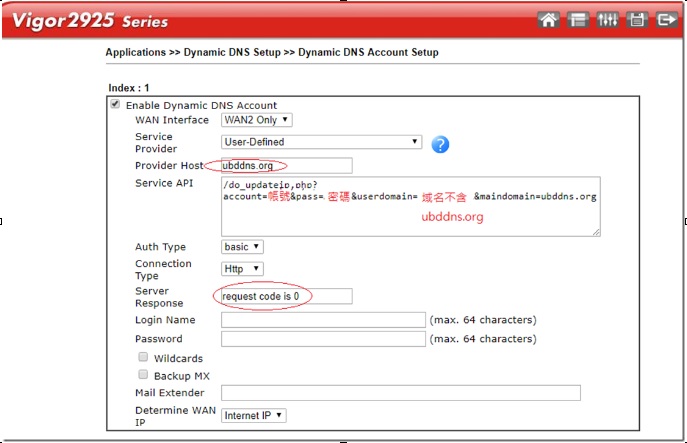Image resolution: width=687 pixels, height=443 pixels.
Task: Toggle Enable Dynamic DNS Account checkbox
Action: coord(115,104)
